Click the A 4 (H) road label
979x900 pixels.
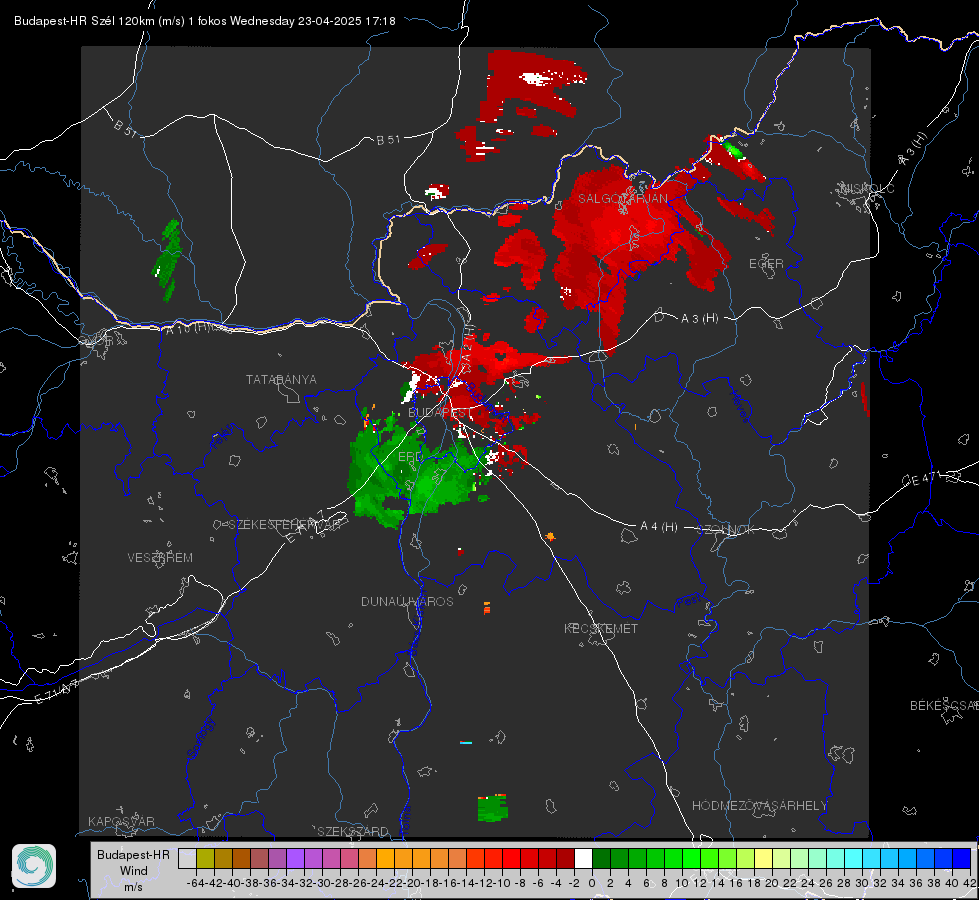(x=659, y=527)
